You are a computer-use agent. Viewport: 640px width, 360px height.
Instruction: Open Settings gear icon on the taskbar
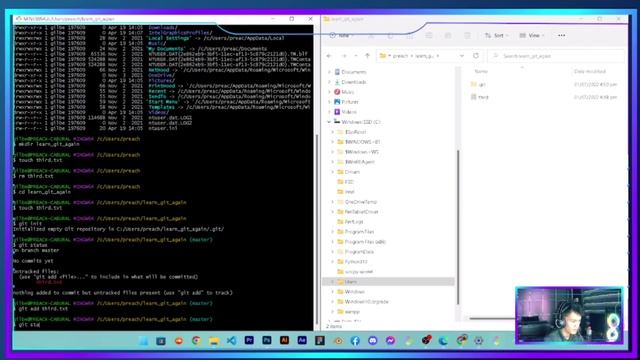tap(478, 340)
